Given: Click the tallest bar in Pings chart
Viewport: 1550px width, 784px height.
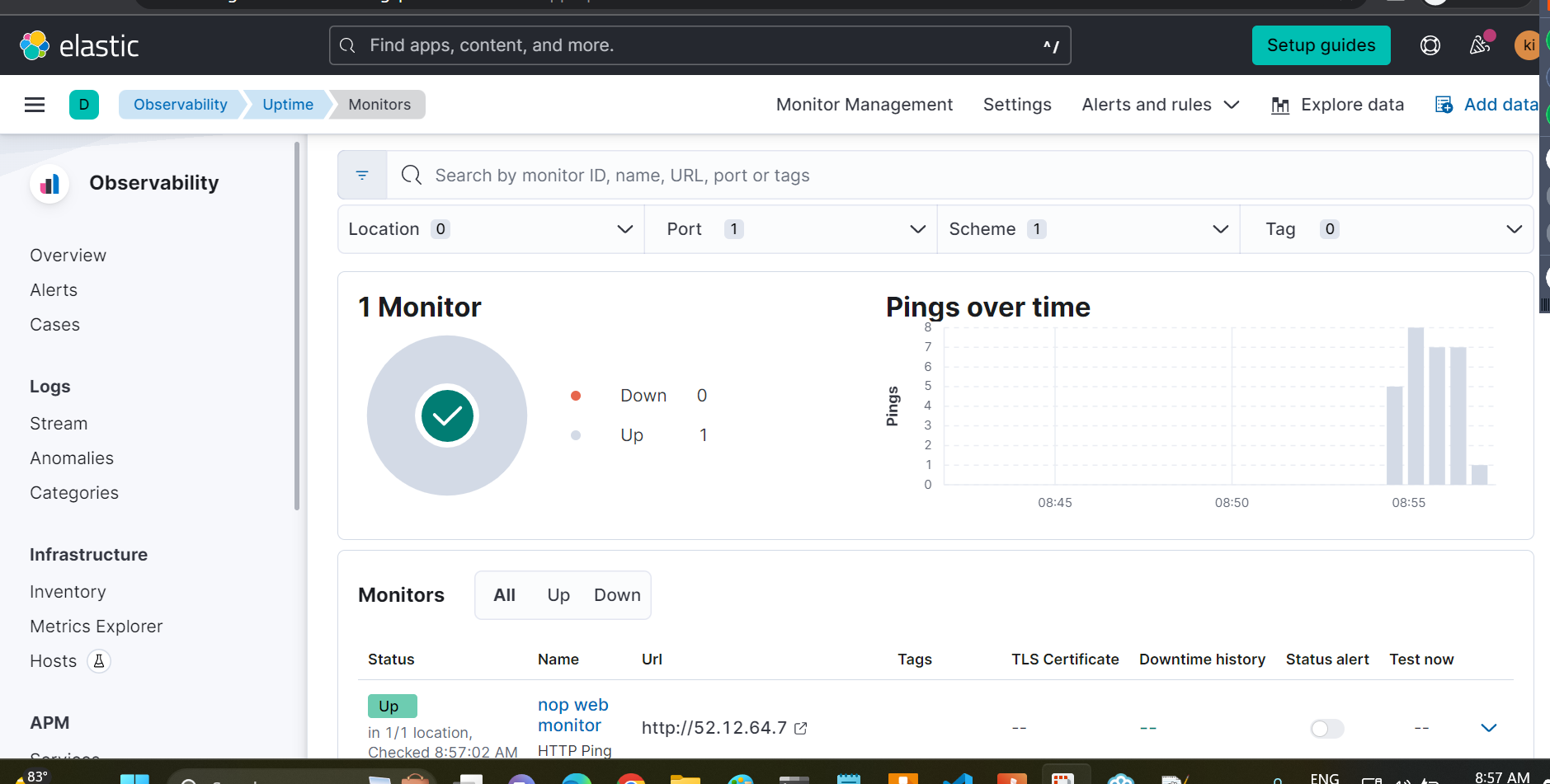Looking at the screenshot, I should (x=1416, y=406).
